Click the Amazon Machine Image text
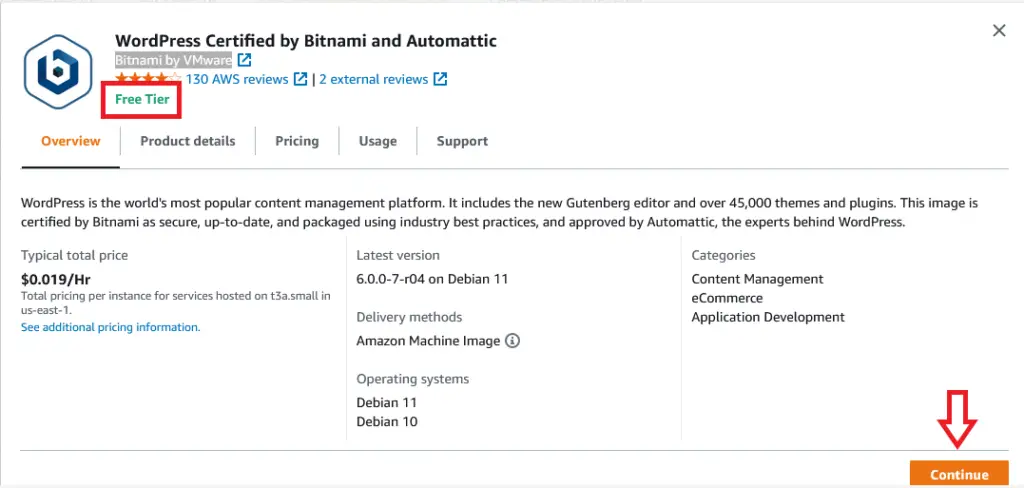Viewport: 1024px width, 488px height. click(428, 340)
